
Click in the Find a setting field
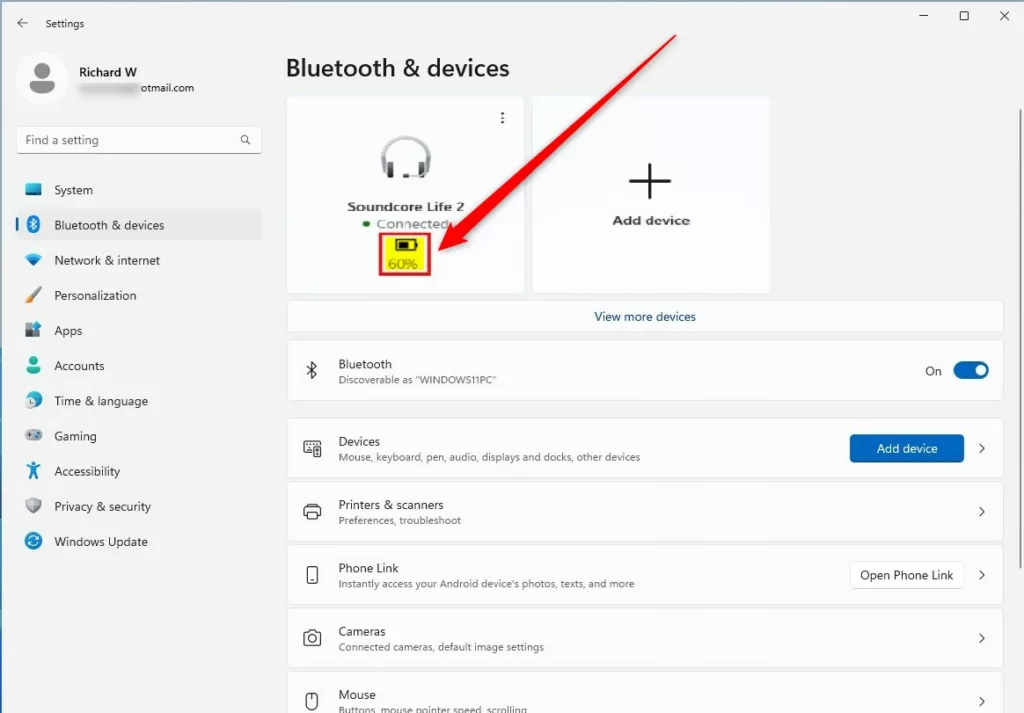tap(138, 140)
